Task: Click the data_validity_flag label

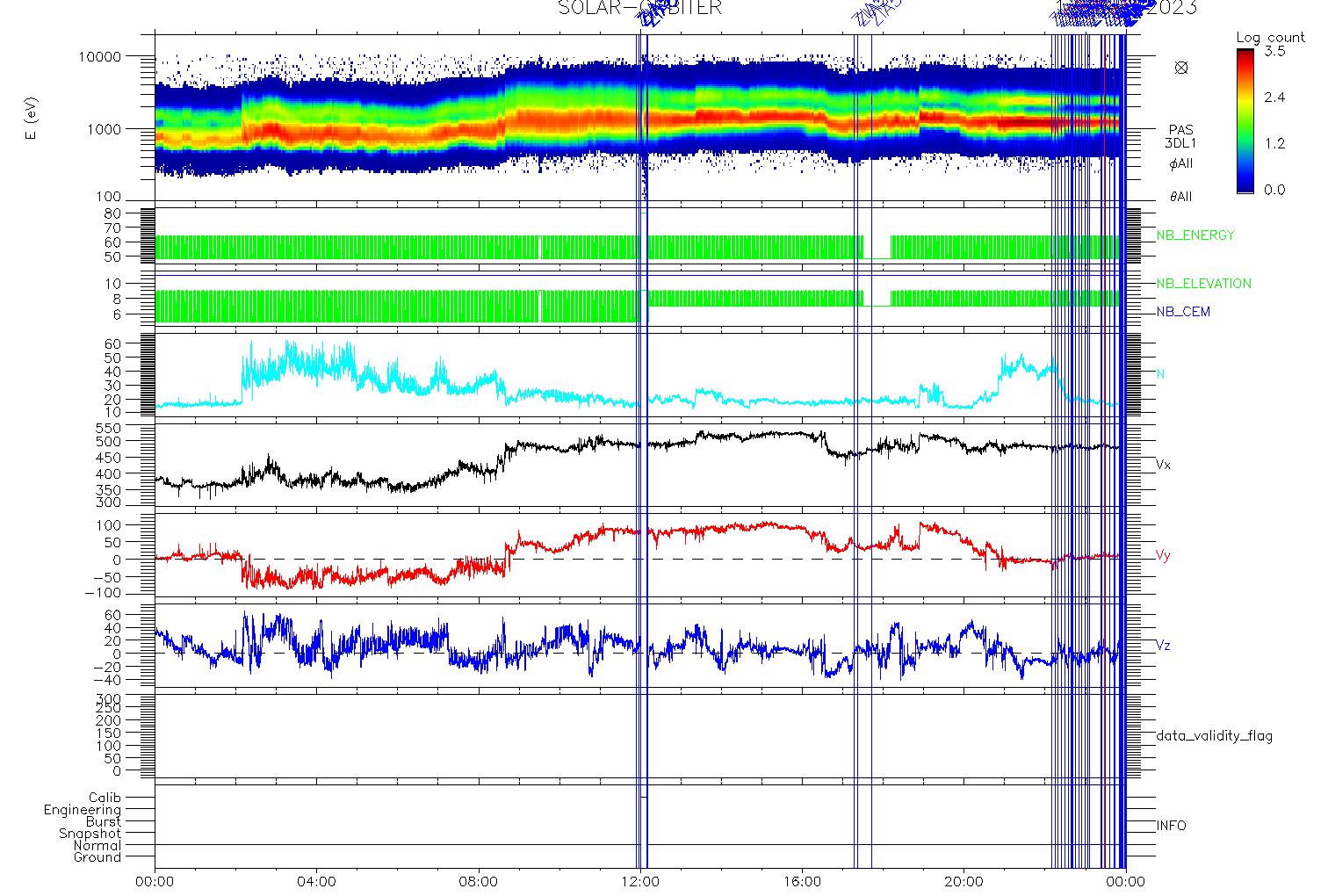Action: point(1214,736)
